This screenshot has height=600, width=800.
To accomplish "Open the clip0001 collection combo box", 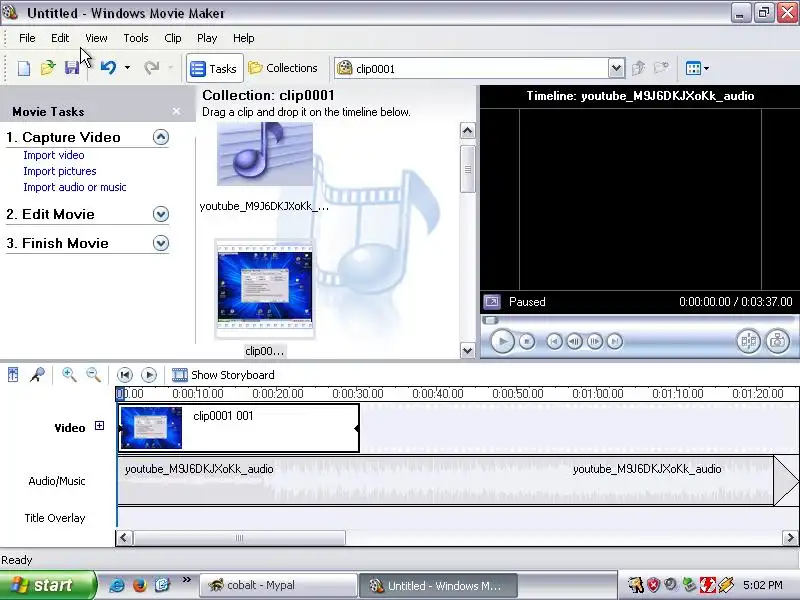I will pos(480,68).
